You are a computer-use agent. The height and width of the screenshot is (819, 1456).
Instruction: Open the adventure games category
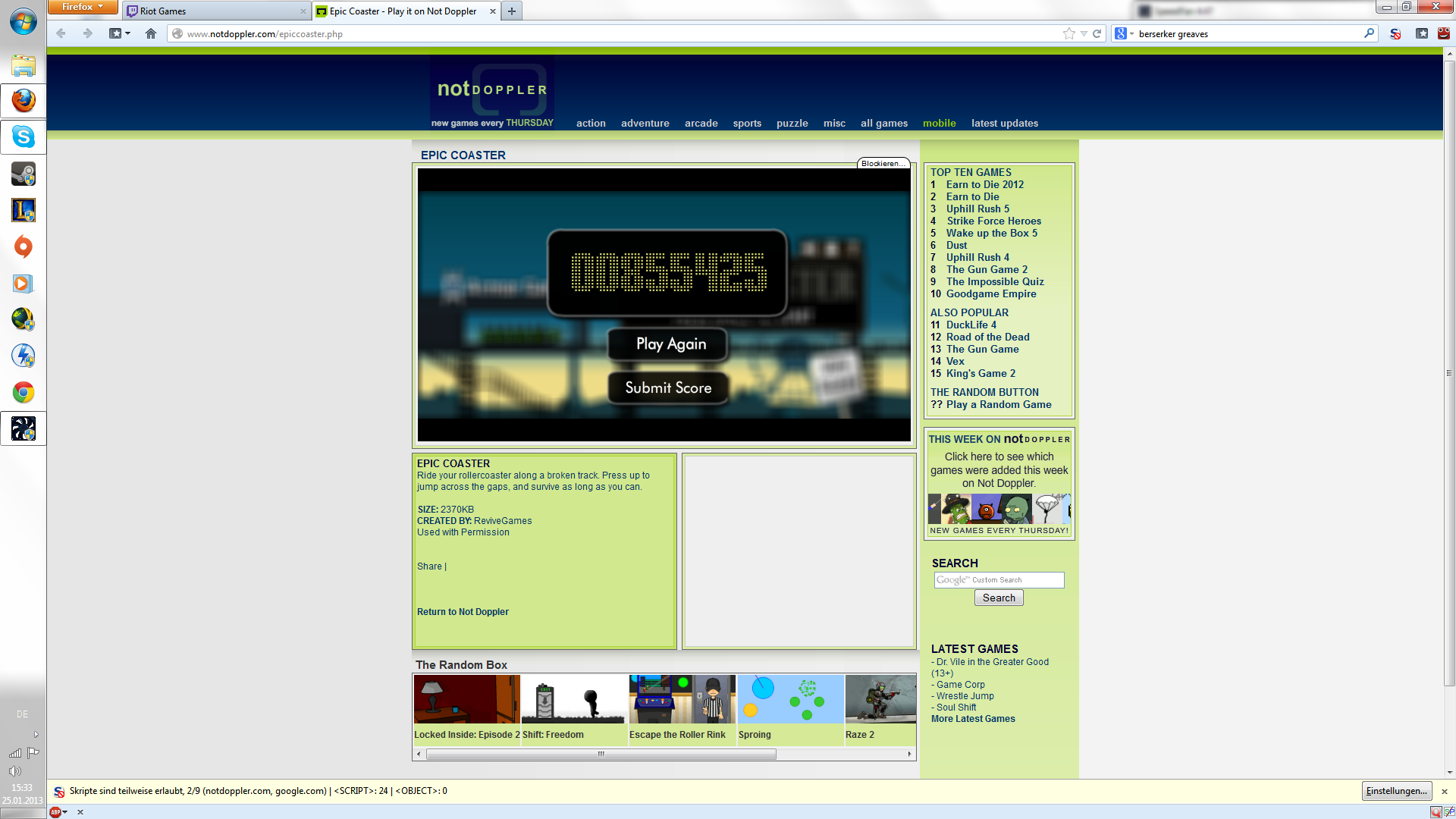[x=645, y=123]
